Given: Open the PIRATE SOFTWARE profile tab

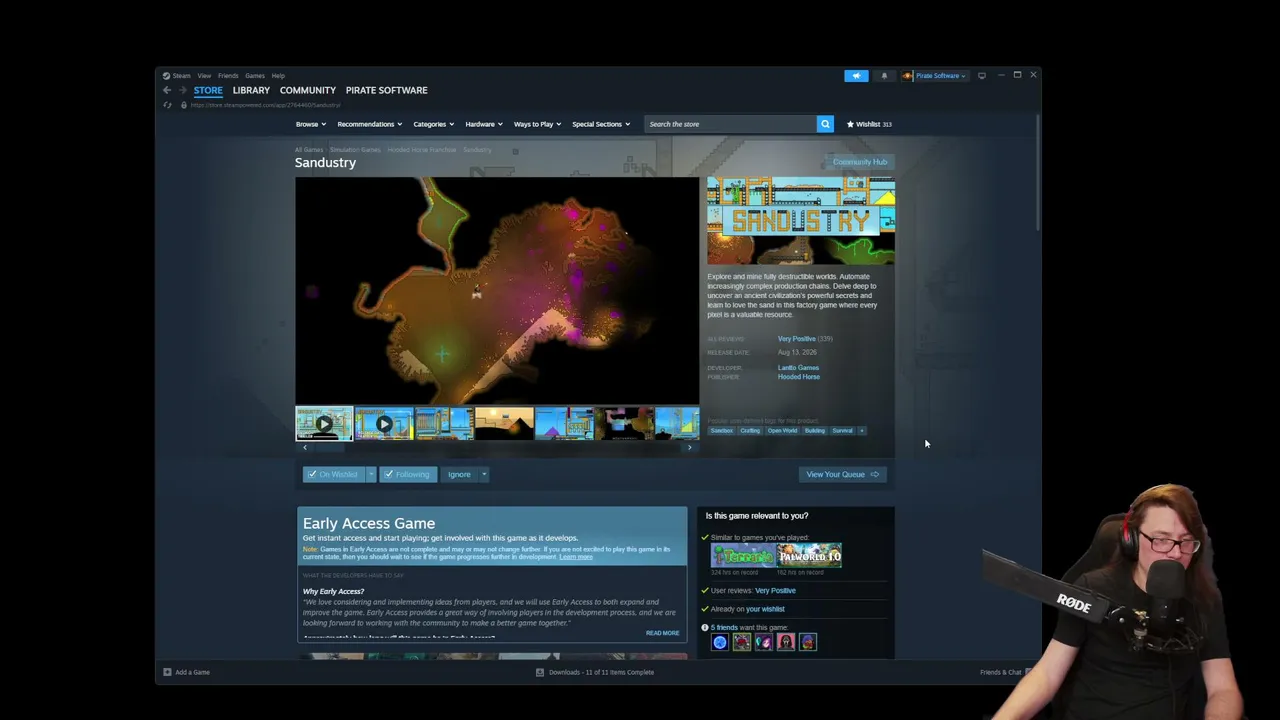Looking at the screenshot, I should click(387, 90).
